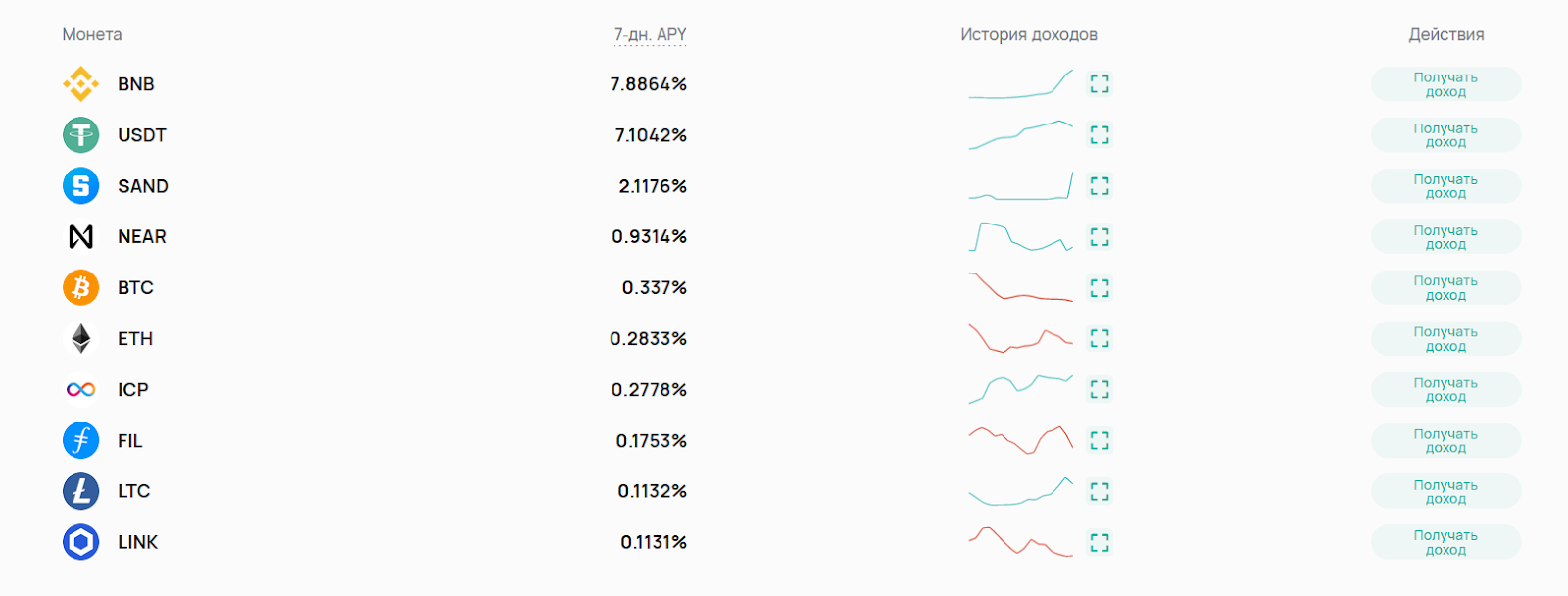Click the SAND coin icon

click(x=80, y=186)
